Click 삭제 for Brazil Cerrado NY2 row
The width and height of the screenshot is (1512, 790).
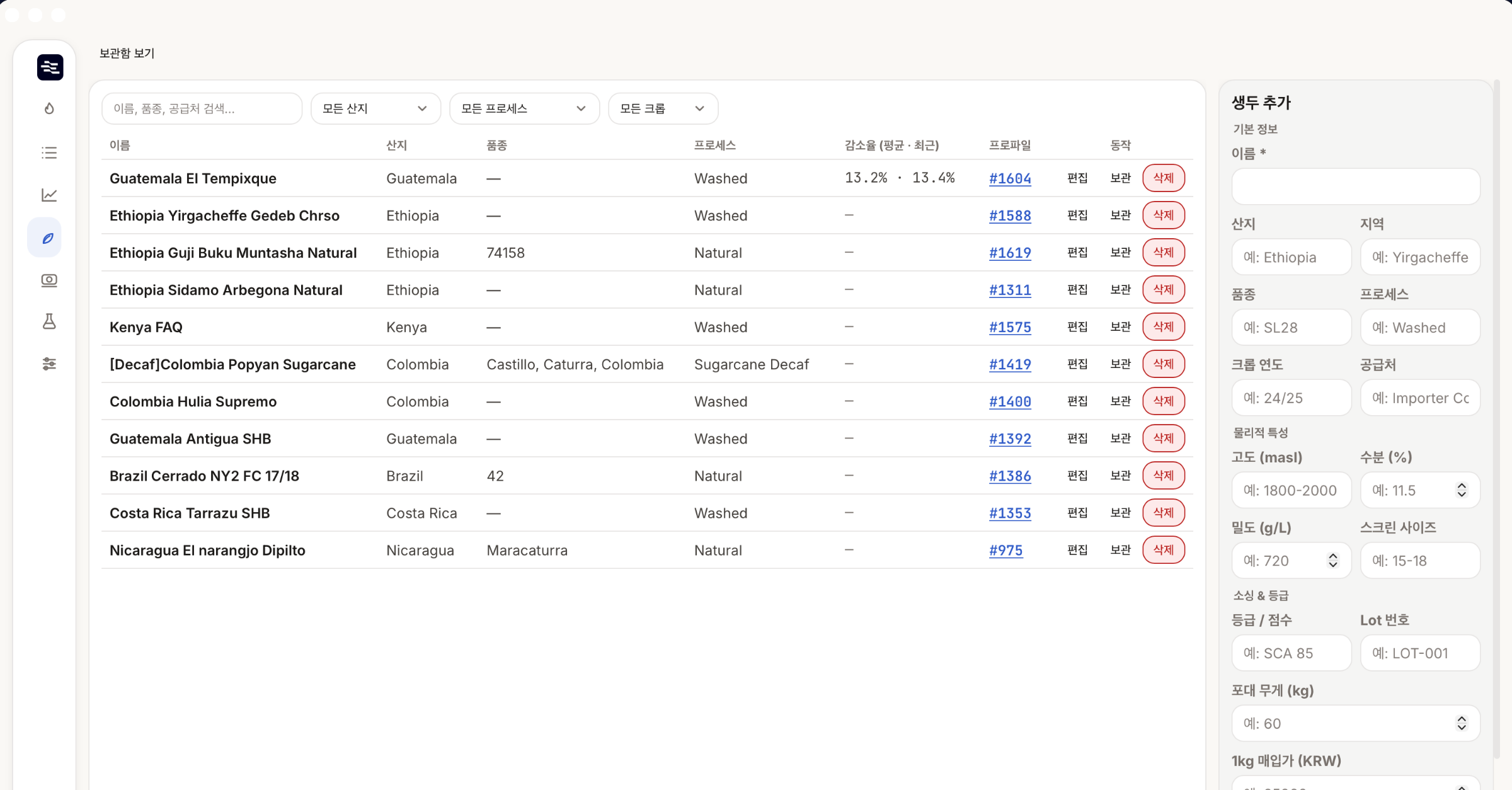(1164, 476)
